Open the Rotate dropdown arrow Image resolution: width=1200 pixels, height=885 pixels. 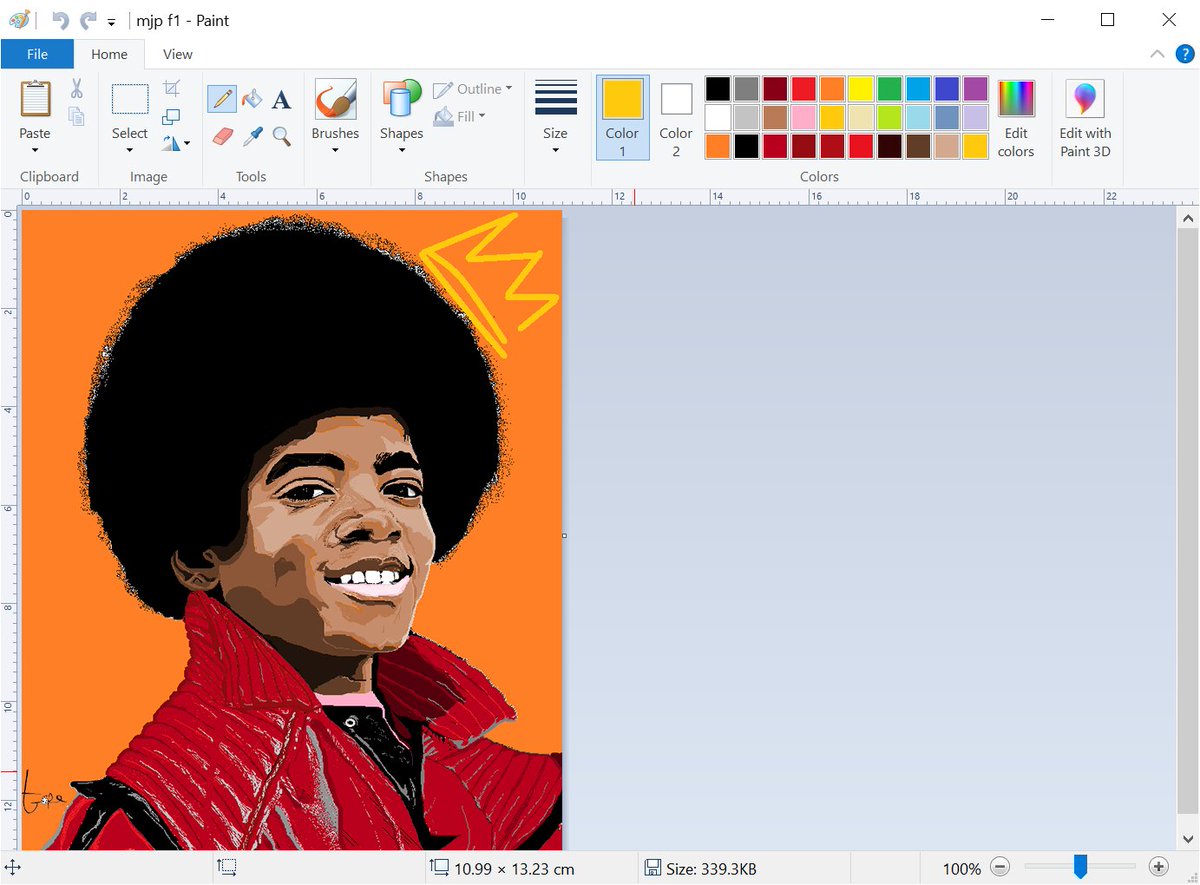187,144
